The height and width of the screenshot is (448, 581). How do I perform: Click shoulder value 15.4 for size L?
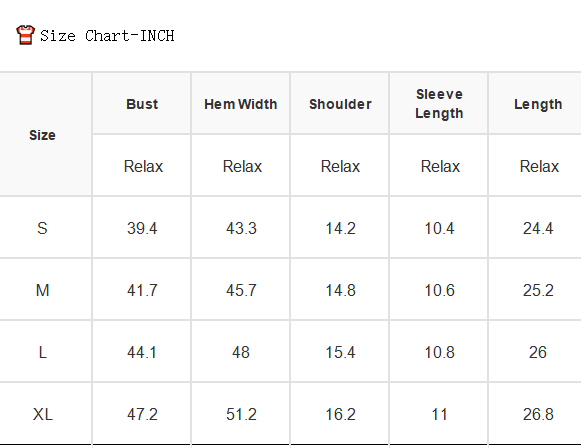[x=340, y=352]
